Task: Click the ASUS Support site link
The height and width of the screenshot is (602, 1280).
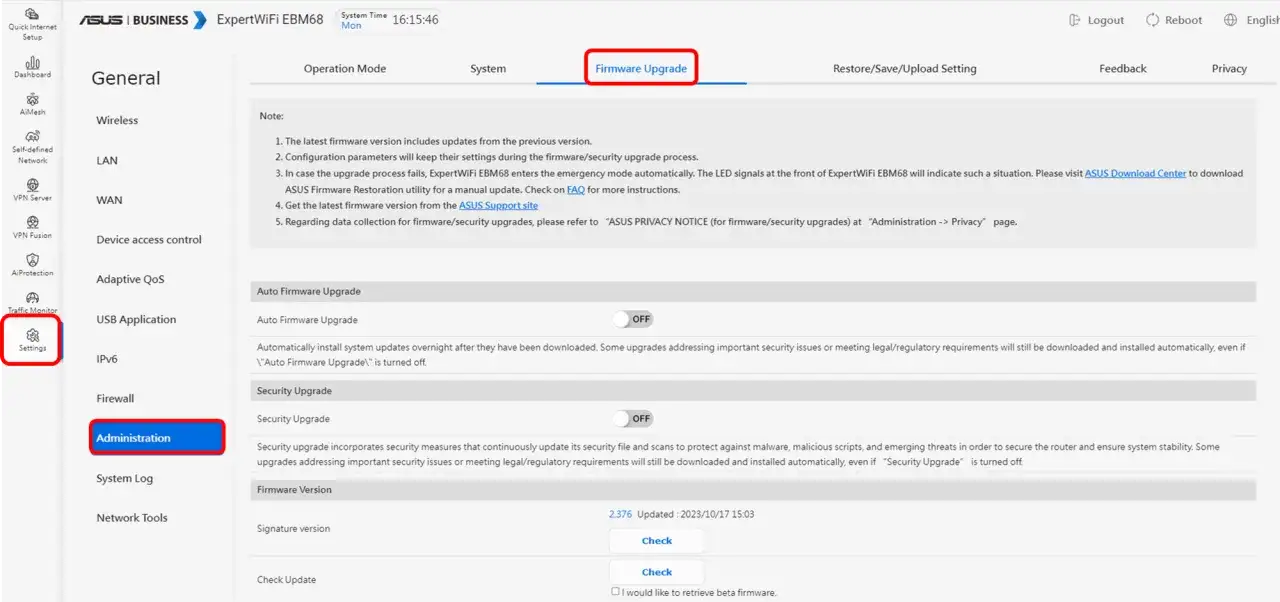Action: pos(498,205)
